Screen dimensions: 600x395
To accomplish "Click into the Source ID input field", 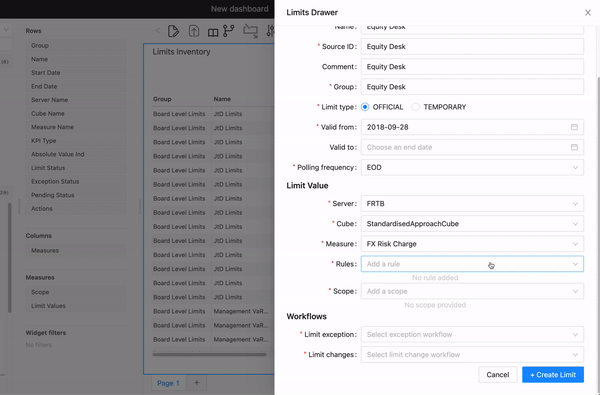I will point(472,46).
